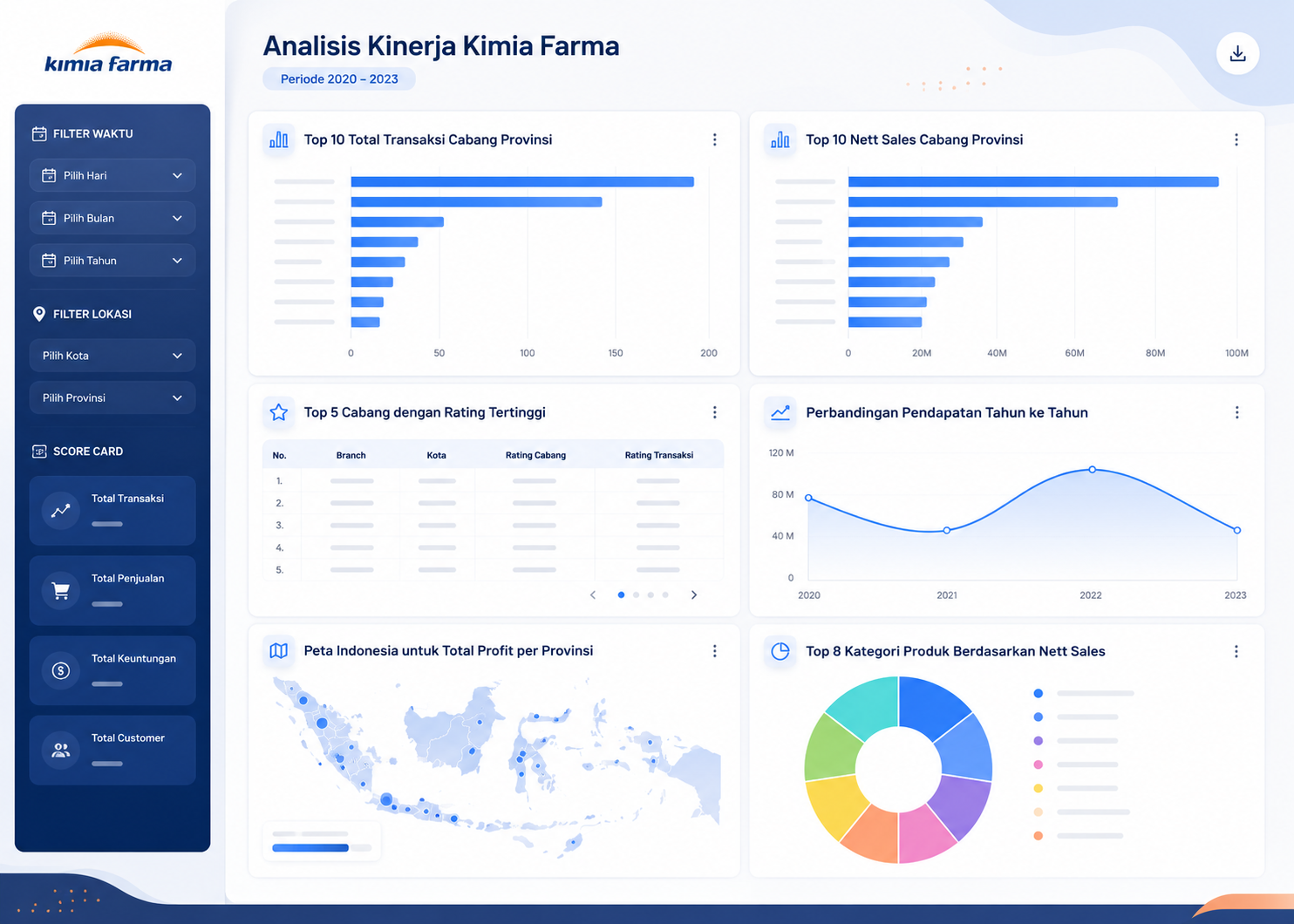Click row 3 number in the rating table
Image resolution: width=1294 pixels, height=924 pixels.
[x=279, y=526]
